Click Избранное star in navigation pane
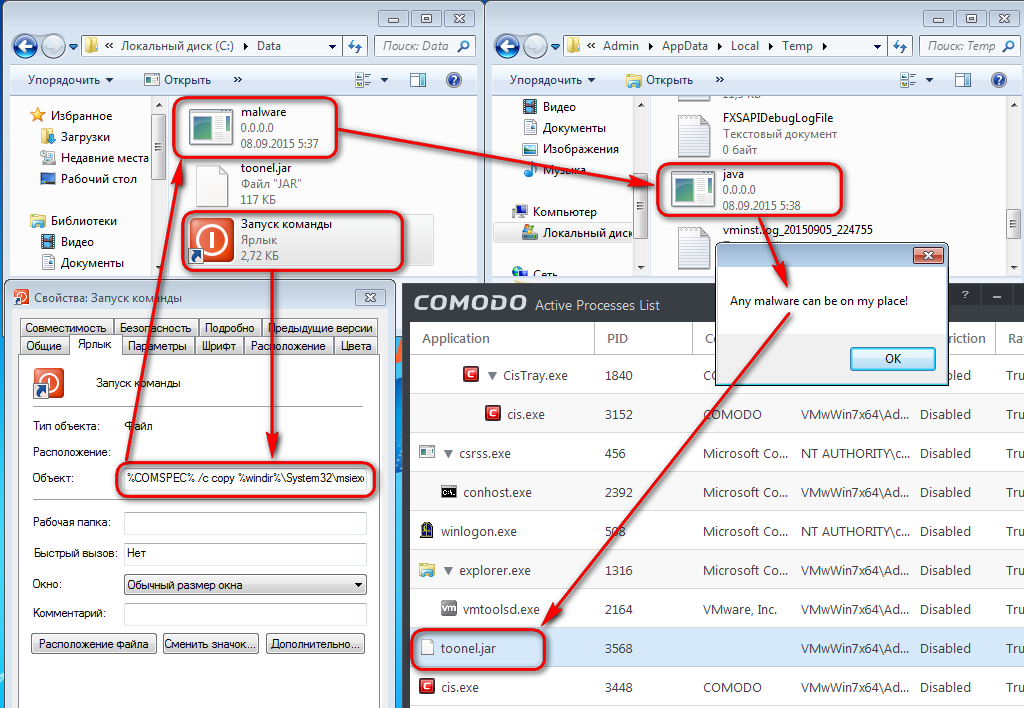Screen dimensions: 1024x708 [38, 116]
